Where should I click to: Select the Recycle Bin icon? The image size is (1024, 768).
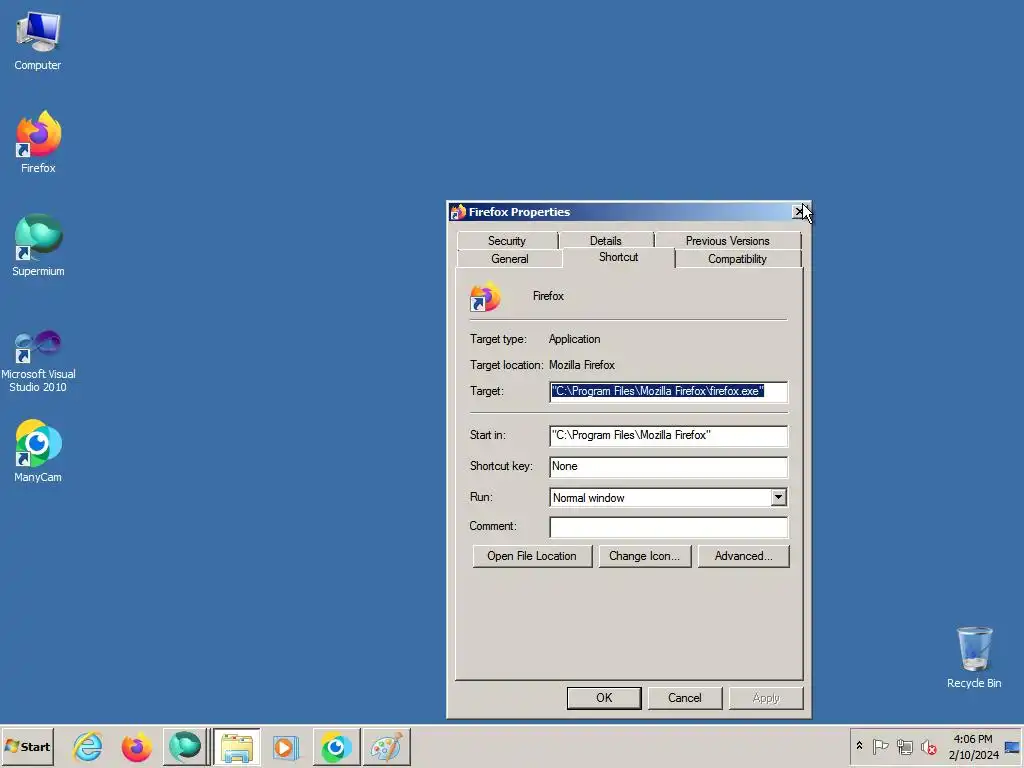(974, 658)
